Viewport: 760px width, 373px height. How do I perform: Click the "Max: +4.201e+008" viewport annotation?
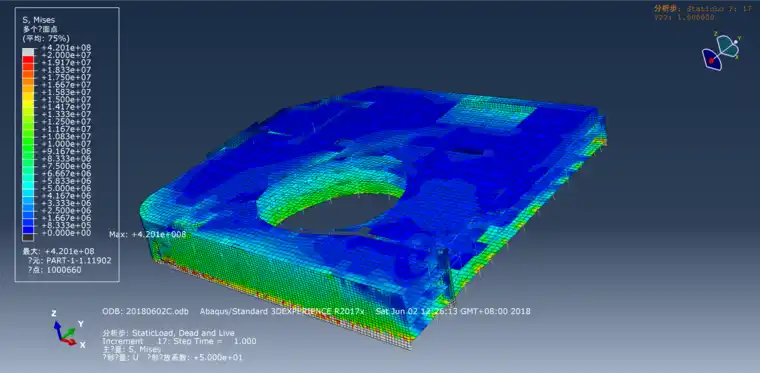(148, 235)
